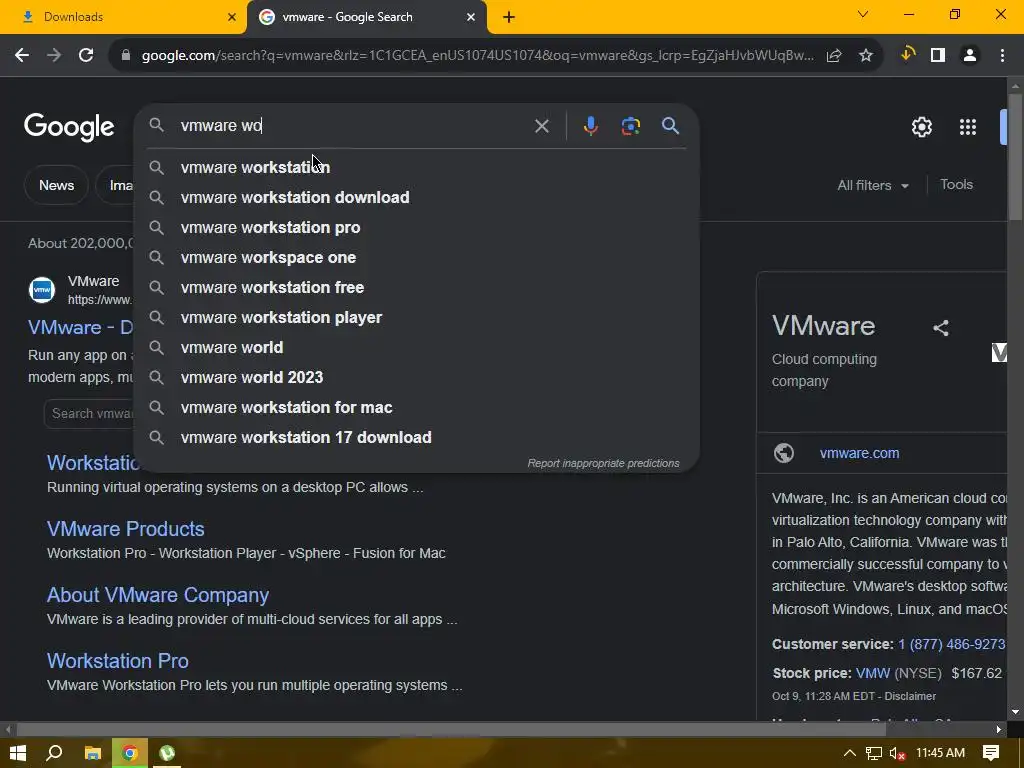Click the 'Search vmware' site search box
The height and width of the screenshot is (768, 1024).
click(89, 414)
